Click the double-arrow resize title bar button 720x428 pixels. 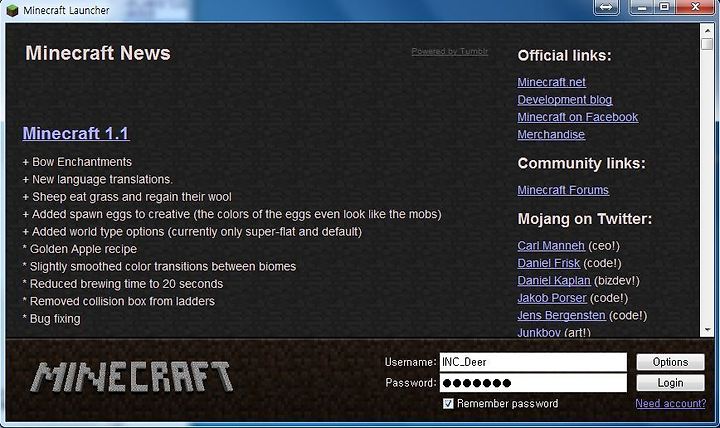coord(606,7)
